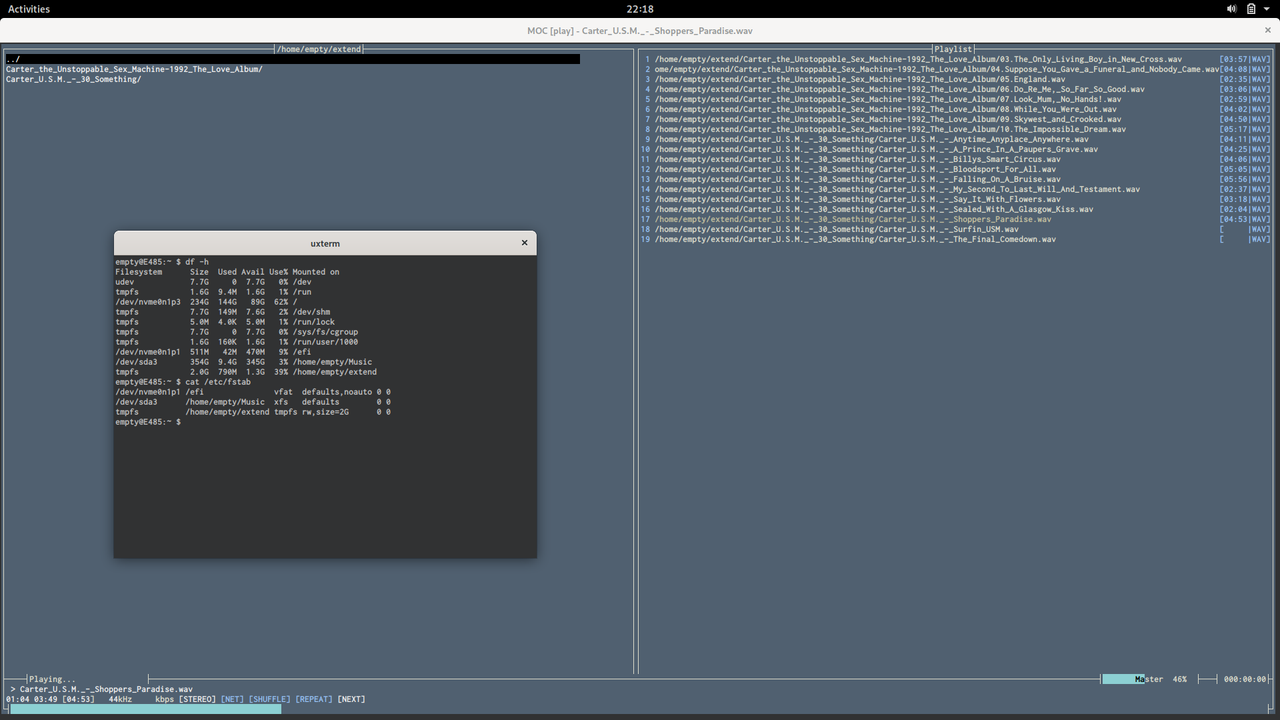Click the 000:00:00 total time counter
The height and width of the screenshot is (720, 1280).
tap(1245, 679)
